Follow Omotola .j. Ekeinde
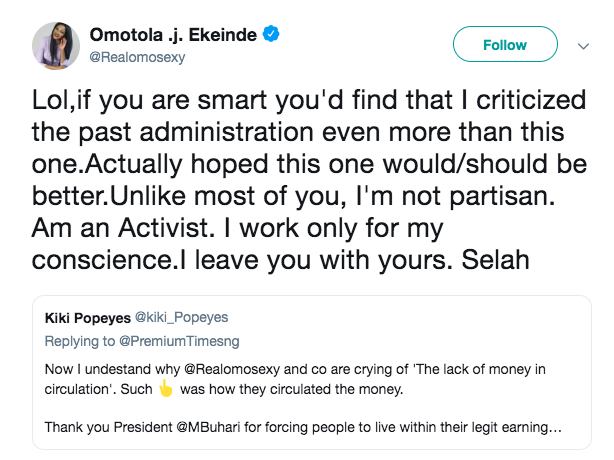This screenshot has width=614, height=460. pyautogui.click(x=505, y=44)
